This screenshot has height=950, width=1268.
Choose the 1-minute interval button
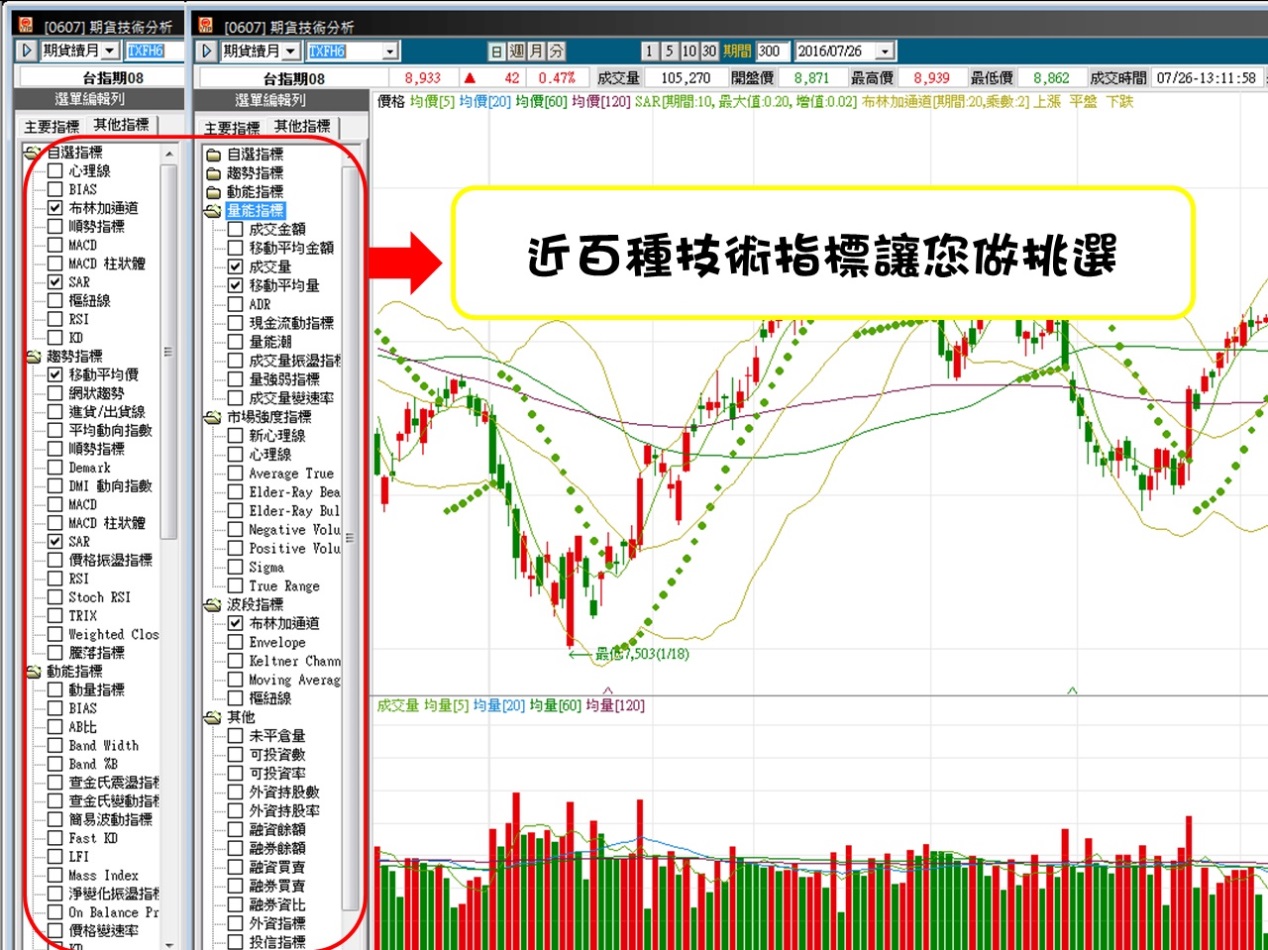[650, 51]
